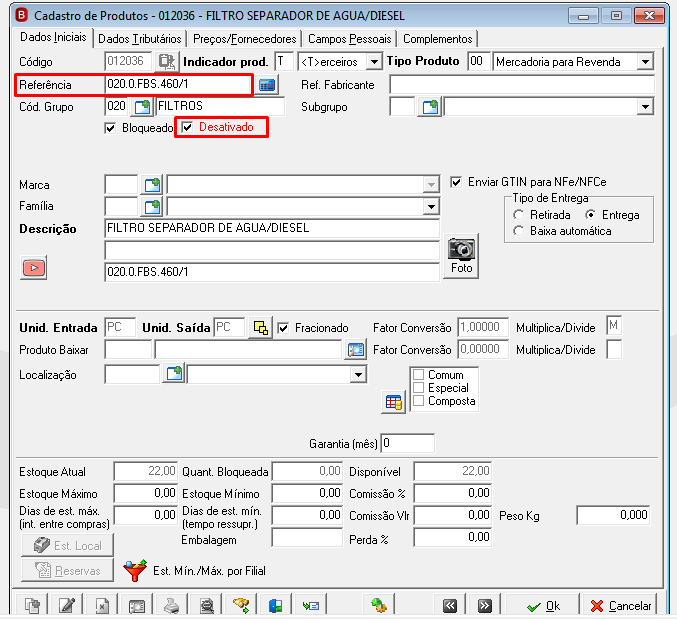Open the Preços/Fornecedores tab

point(244,39)
